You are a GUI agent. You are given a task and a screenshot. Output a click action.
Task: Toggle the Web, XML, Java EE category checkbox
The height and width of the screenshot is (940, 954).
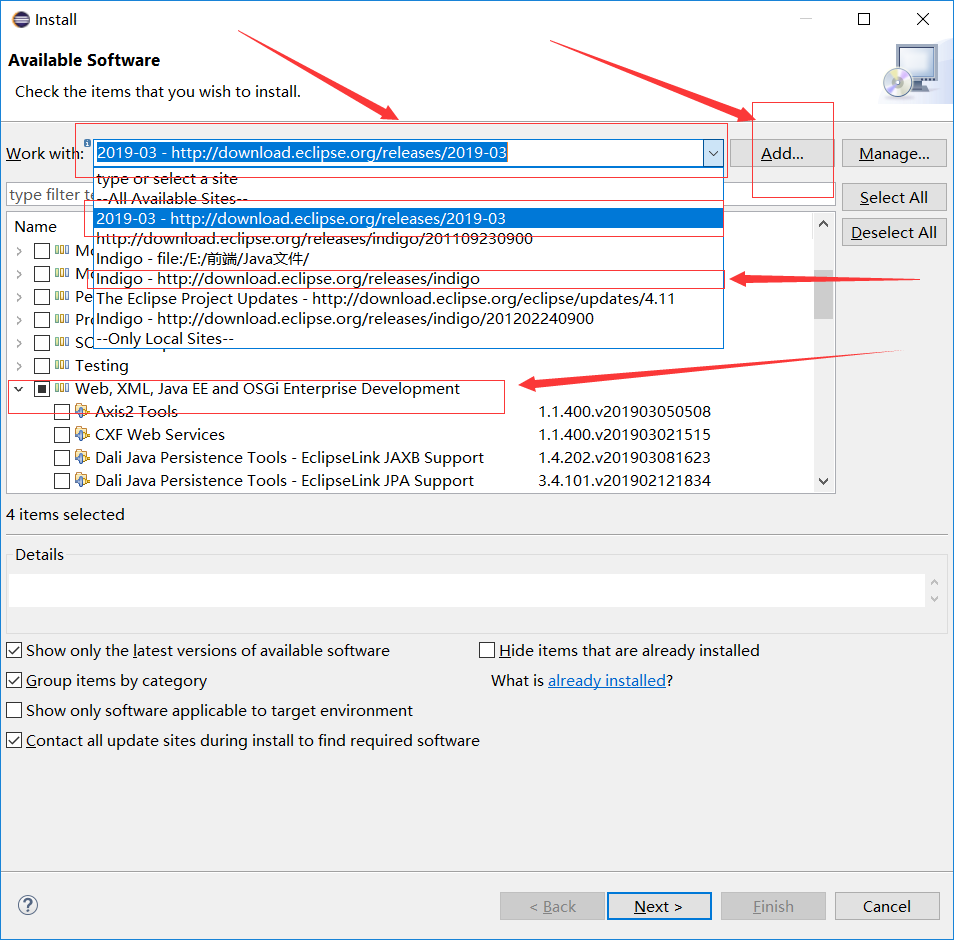pyautogui.click(x=42, y=389)
